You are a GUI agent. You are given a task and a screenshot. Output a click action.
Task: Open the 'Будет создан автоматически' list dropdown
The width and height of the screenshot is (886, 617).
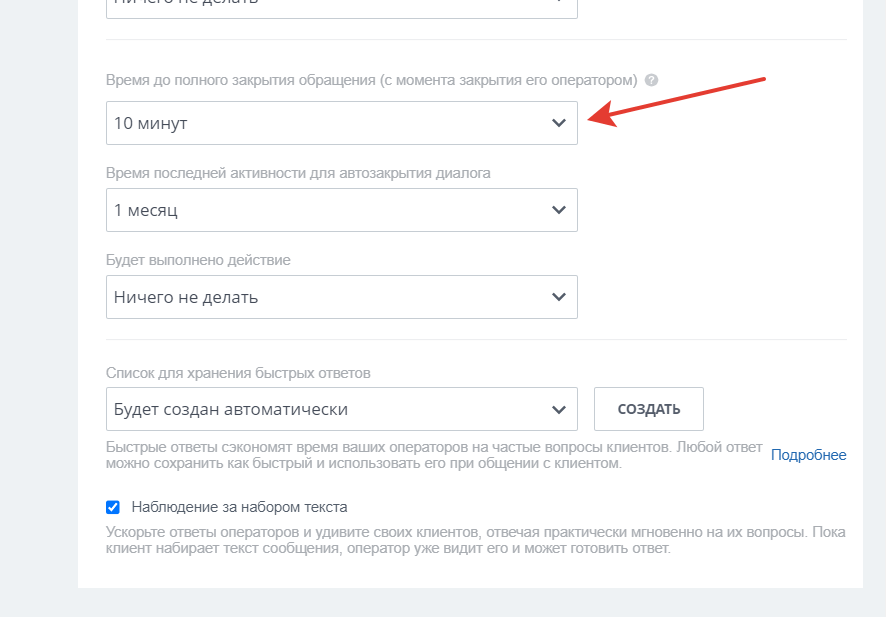[342, 409]
